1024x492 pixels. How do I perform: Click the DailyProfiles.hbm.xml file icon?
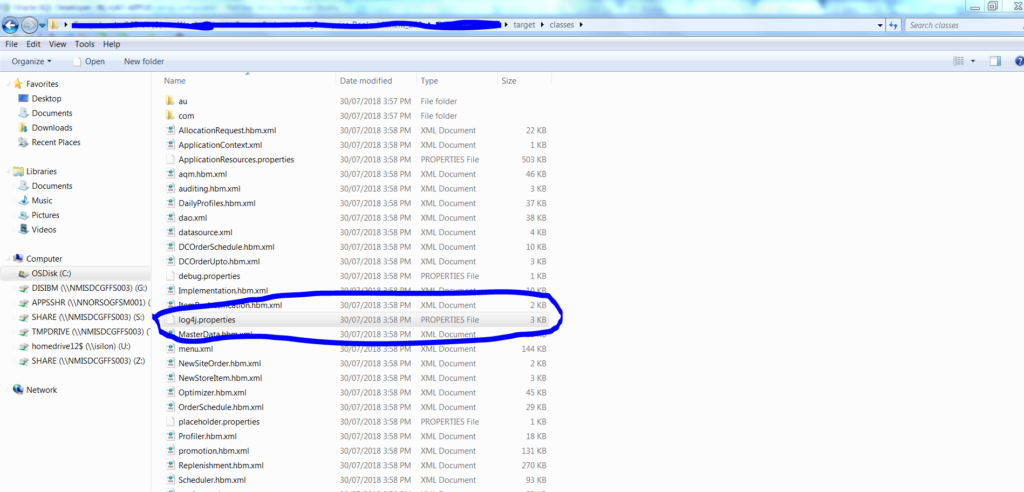tap(170, 203)
